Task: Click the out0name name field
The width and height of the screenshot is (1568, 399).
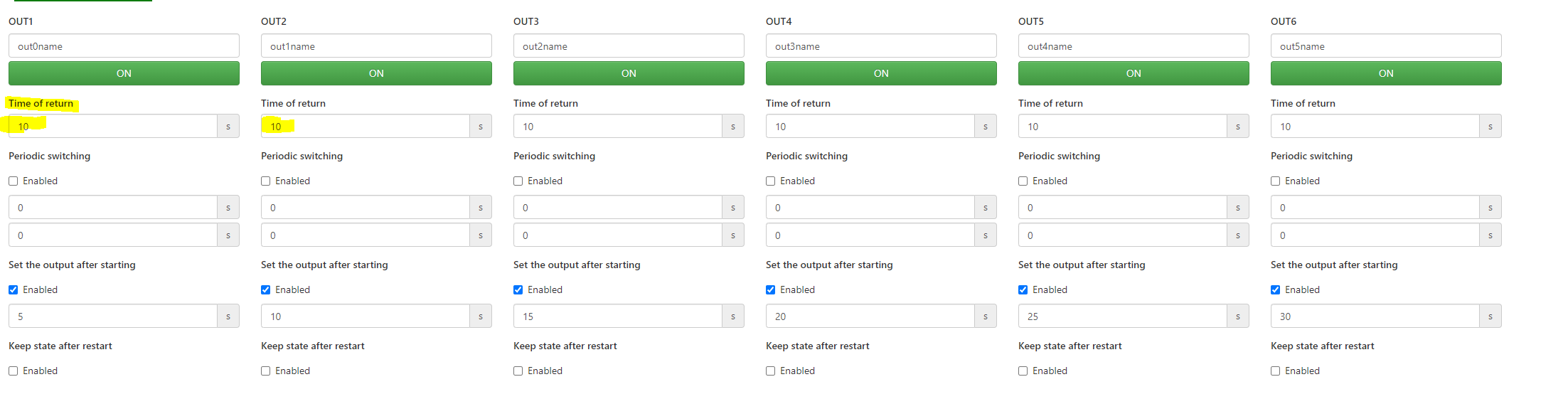Action: 124,46
